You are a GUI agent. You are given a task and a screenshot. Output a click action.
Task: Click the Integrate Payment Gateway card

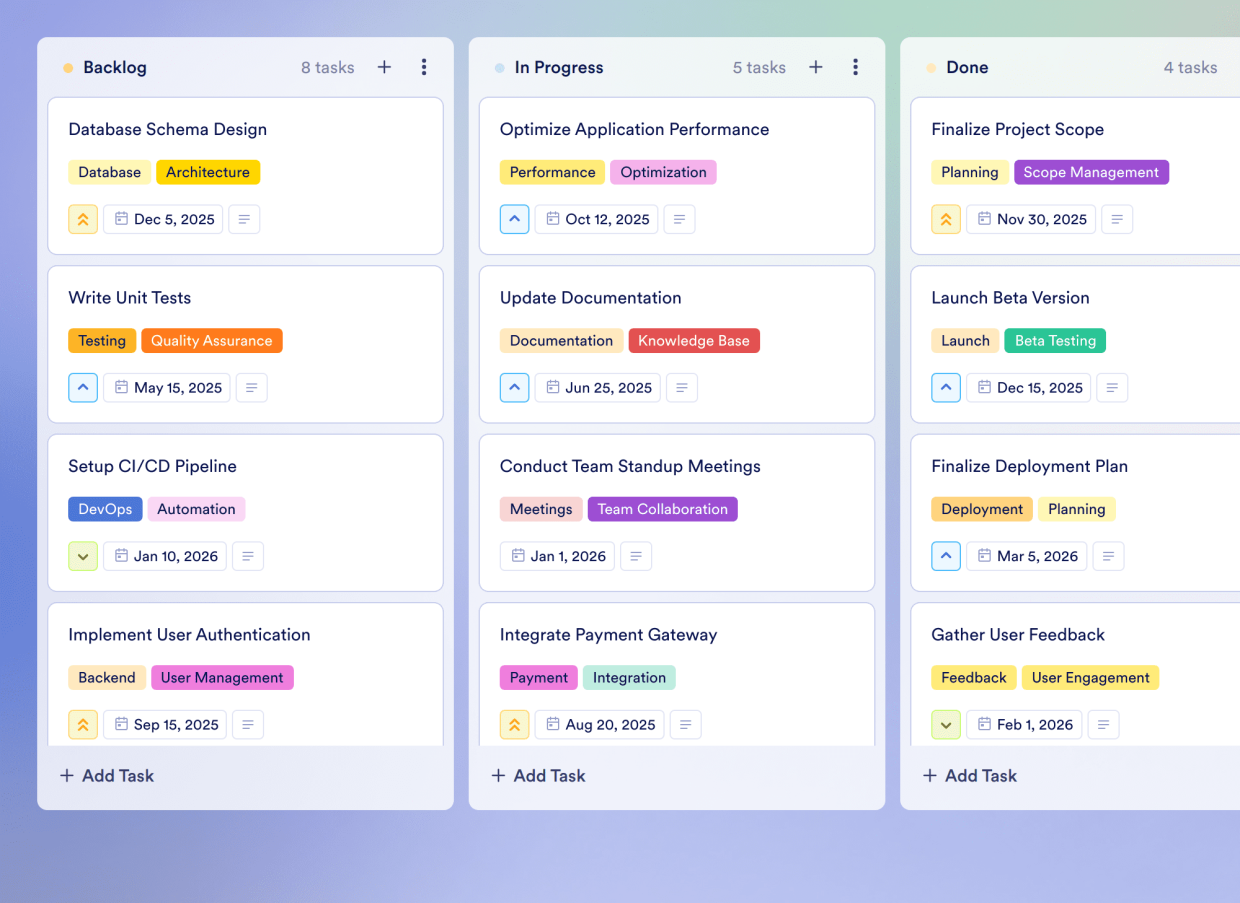[x=608, y=634]
